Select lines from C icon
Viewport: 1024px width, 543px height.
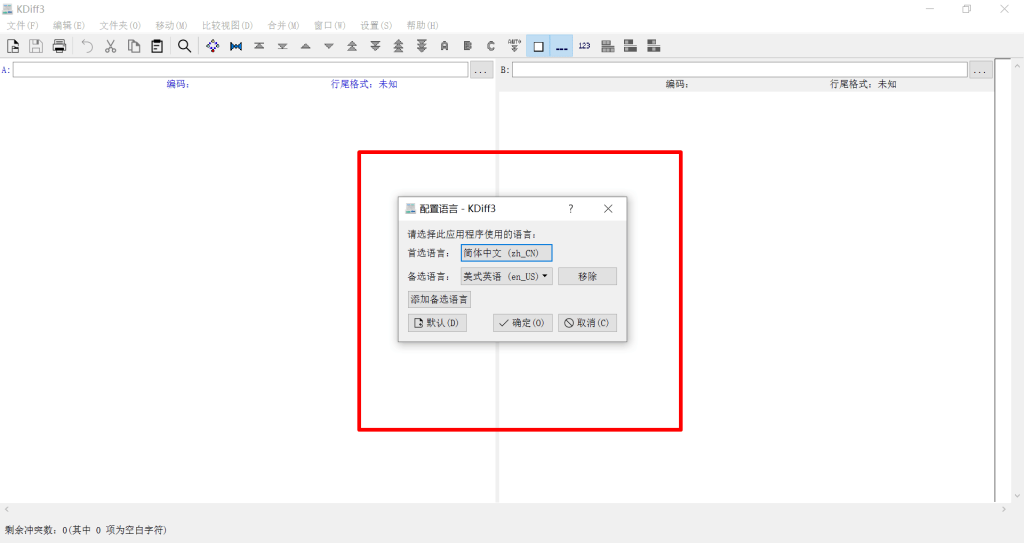pyautogui.click(x=491, y=46)
